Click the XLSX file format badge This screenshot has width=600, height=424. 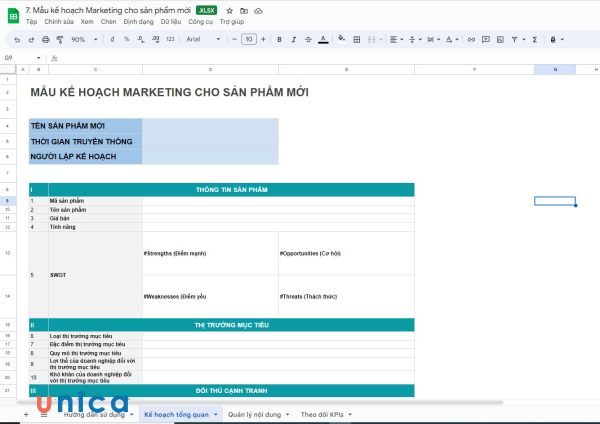(207, 10)
